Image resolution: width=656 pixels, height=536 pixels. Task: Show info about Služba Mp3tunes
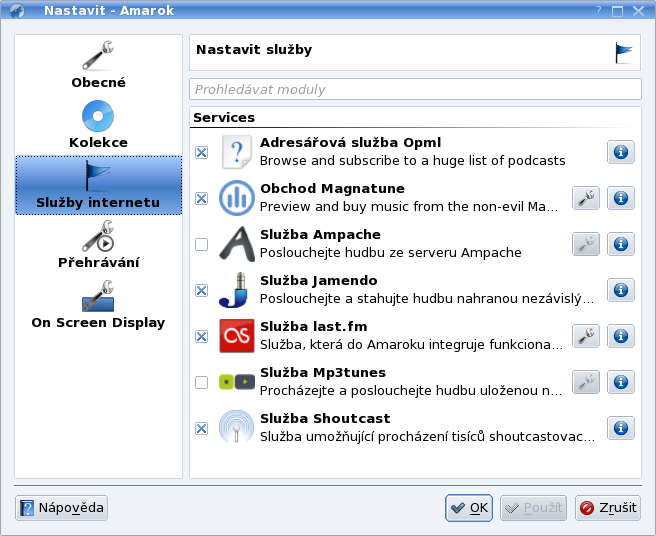621,382
